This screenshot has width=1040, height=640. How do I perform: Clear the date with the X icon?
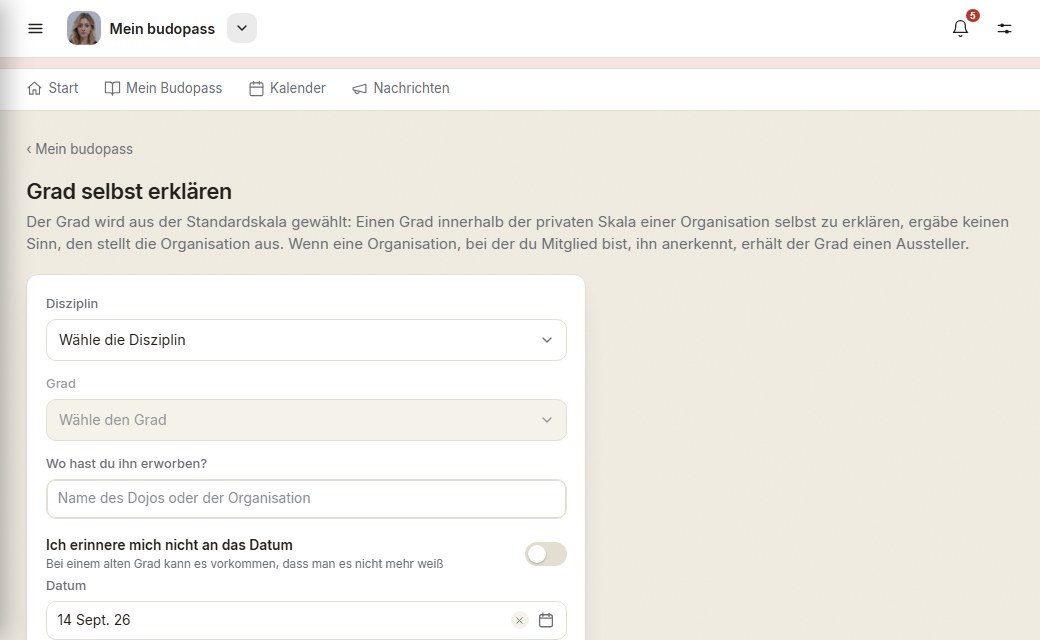pos(519,620)
